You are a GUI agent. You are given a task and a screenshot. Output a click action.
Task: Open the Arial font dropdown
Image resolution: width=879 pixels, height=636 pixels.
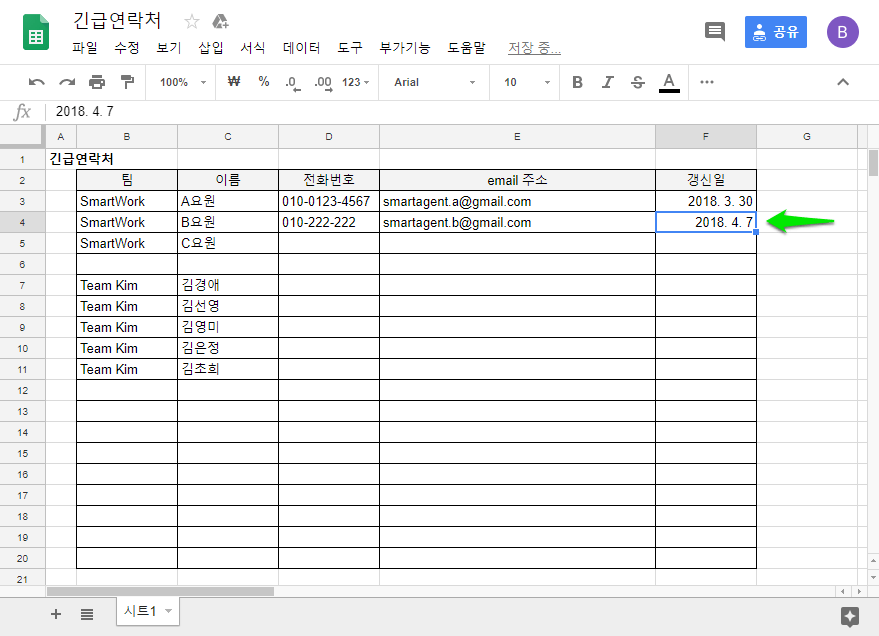[430, 82]
